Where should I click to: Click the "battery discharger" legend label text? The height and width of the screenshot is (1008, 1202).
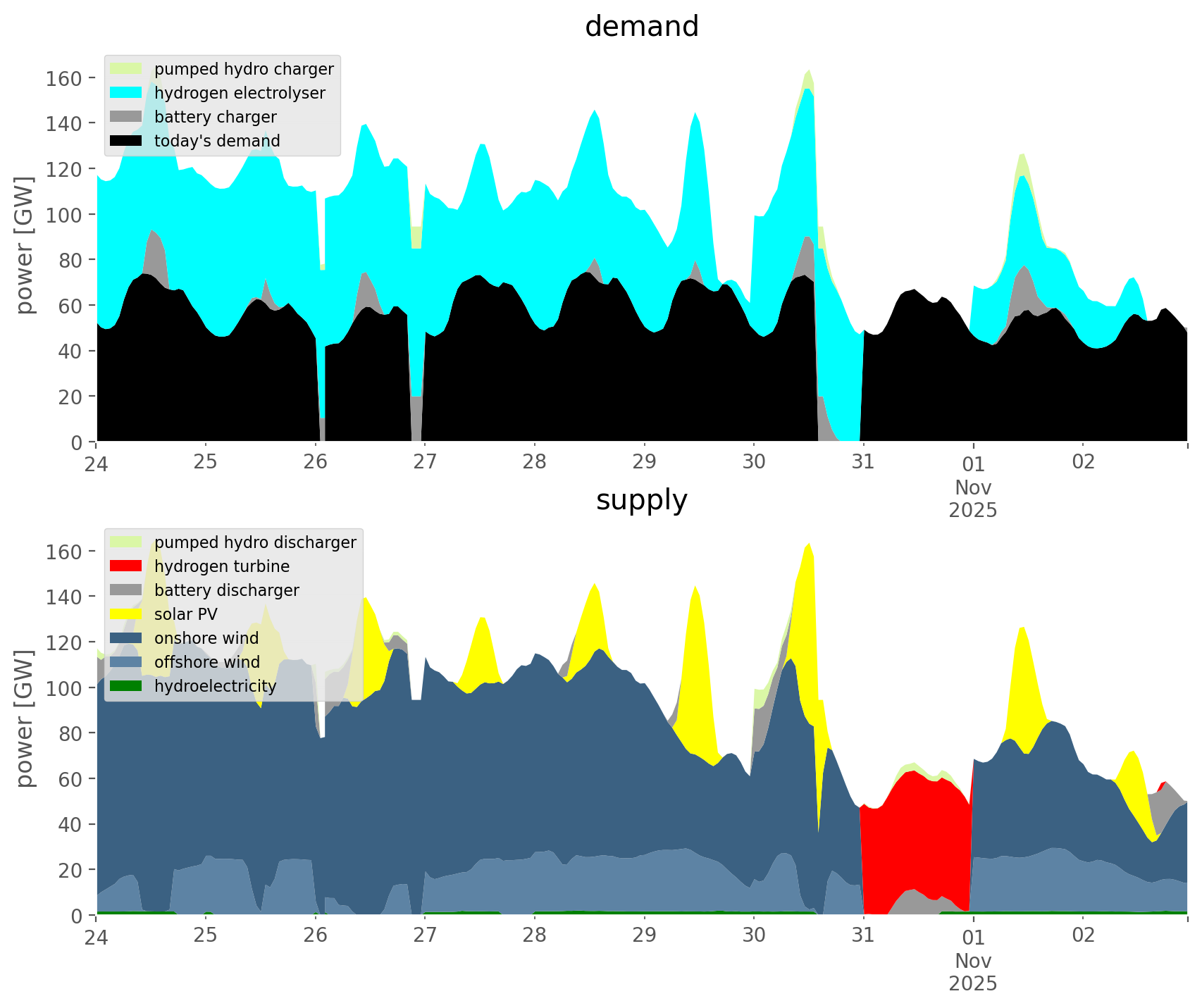[x=226, y=590]
